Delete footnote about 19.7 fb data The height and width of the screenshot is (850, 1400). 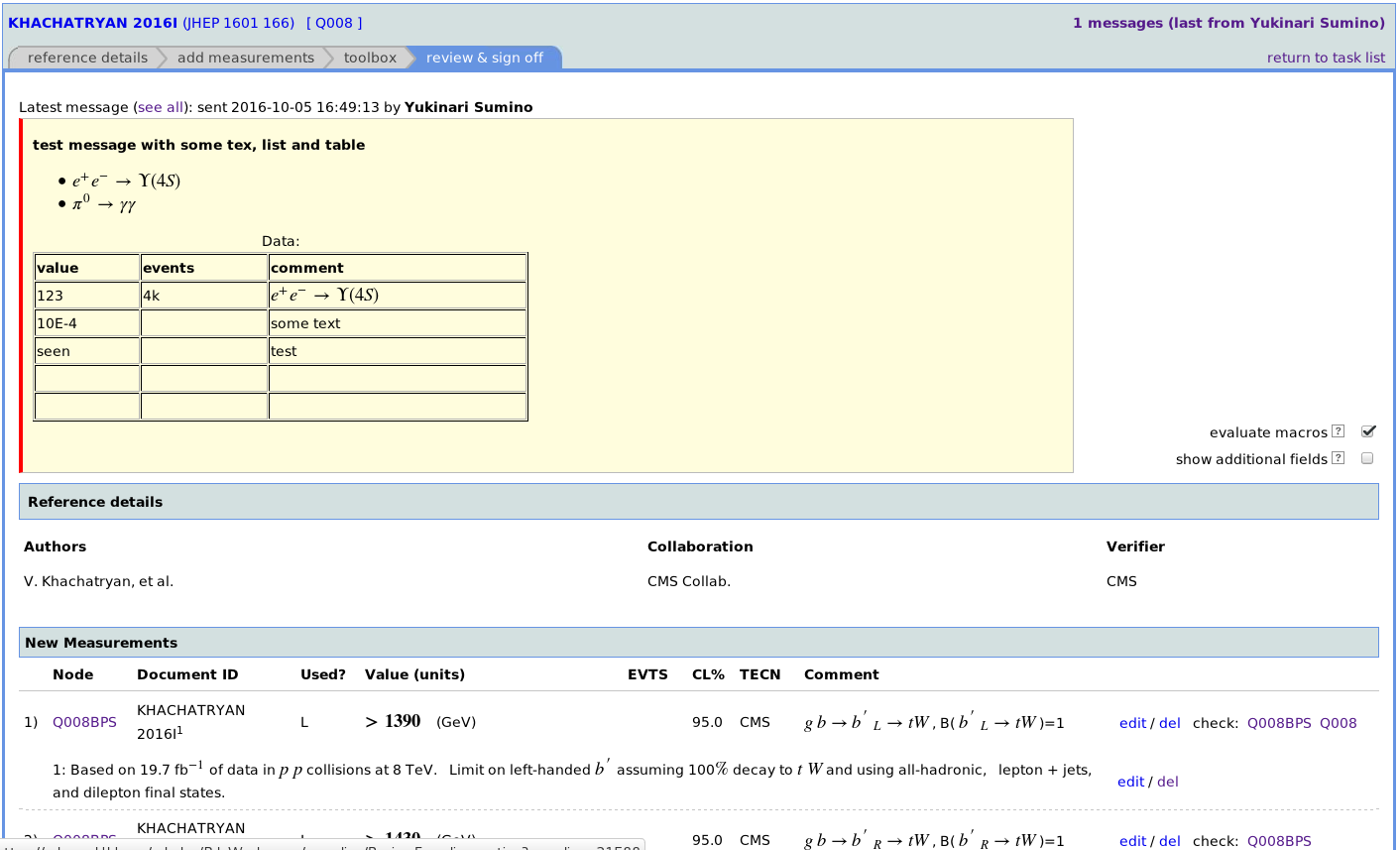(1168, 782)
